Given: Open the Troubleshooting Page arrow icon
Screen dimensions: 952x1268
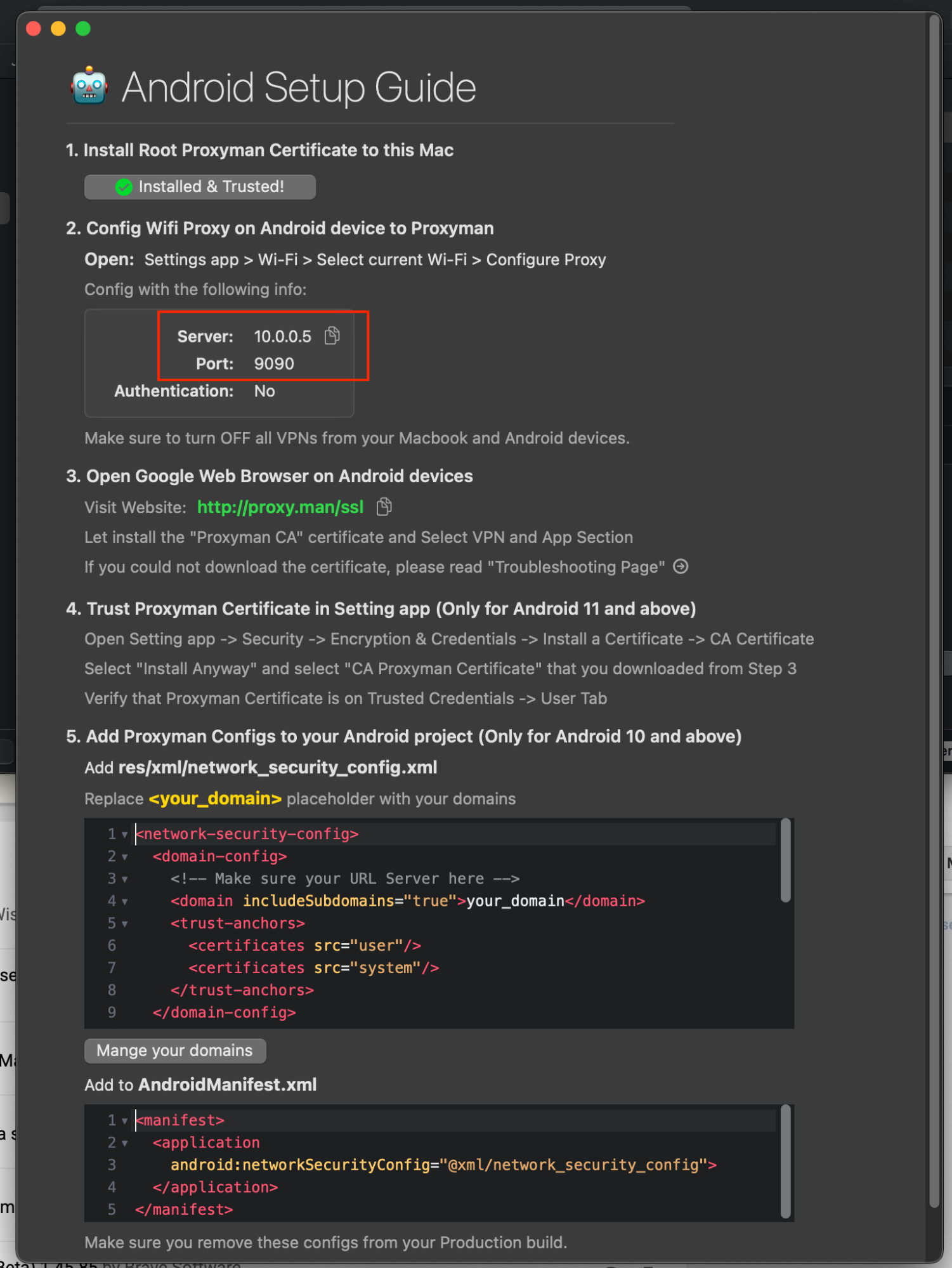Looking at the screenshot, I should click(x=681, y=566).
